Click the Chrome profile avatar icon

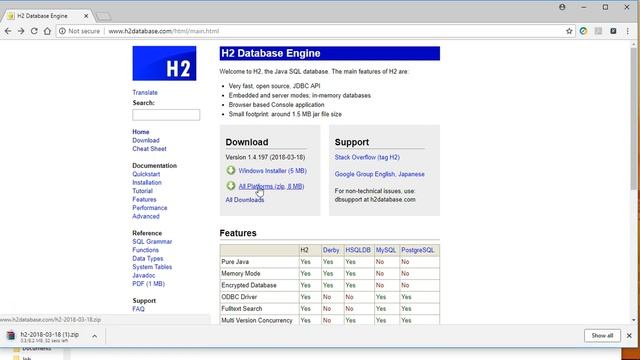562,7
